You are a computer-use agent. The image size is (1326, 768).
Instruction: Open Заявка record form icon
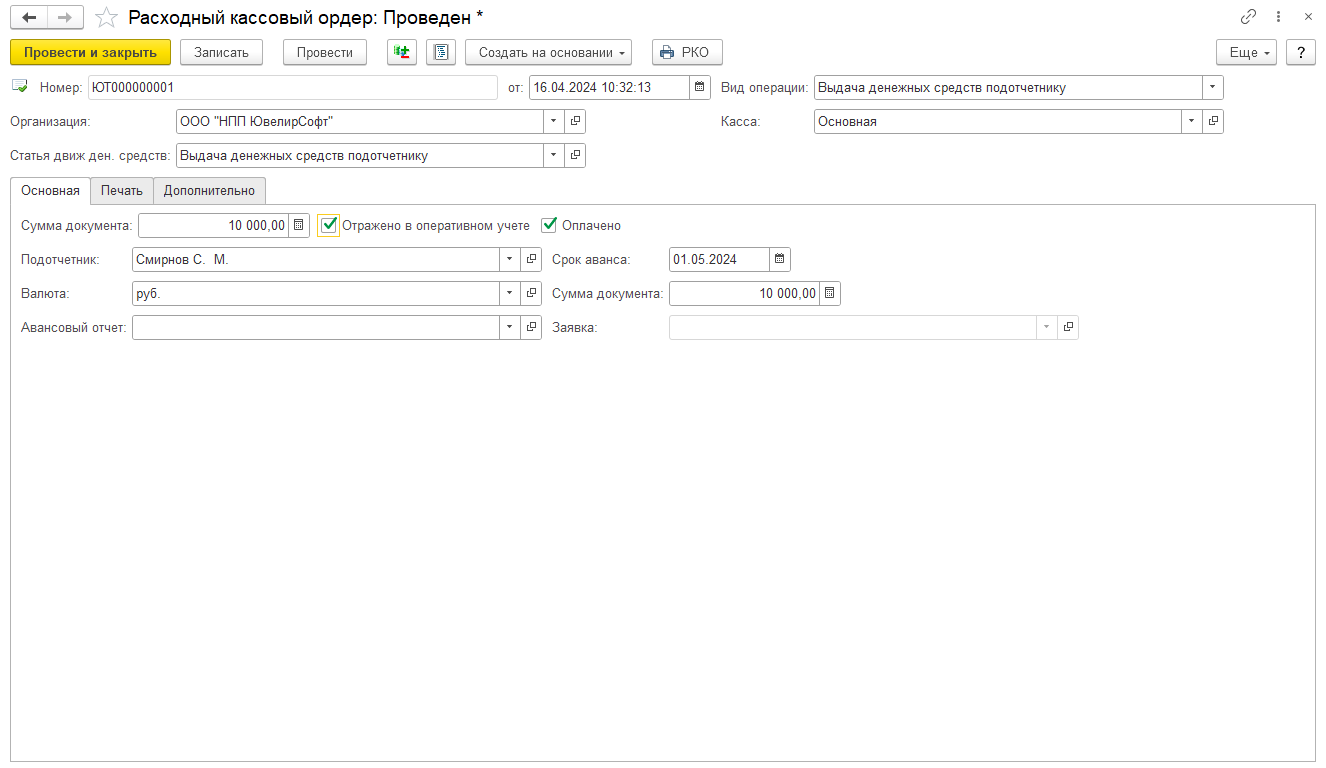pyautogui.click(x=1068, y=327)
